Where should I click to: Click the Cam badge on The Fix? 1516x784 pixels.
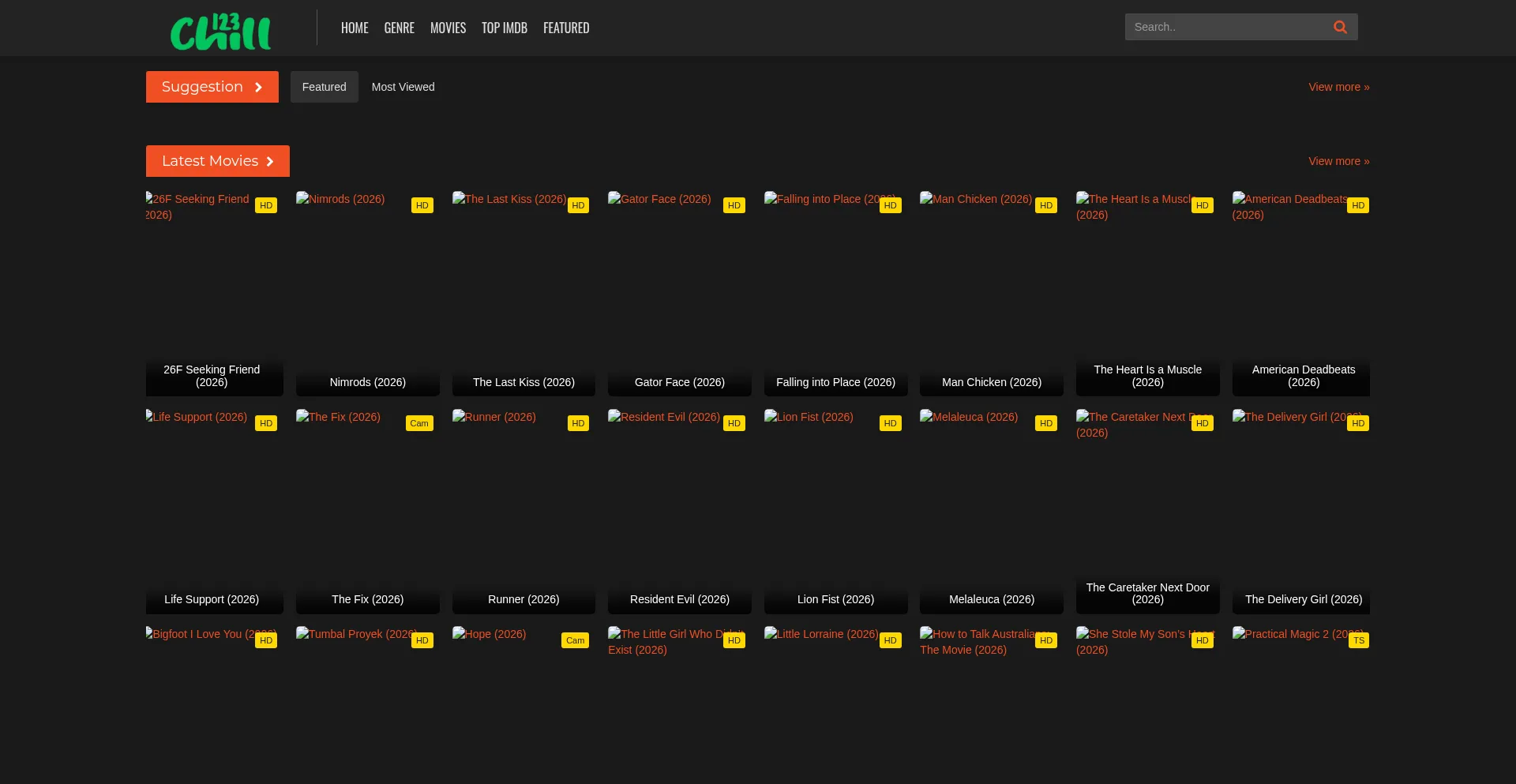[x=419, y=423]
